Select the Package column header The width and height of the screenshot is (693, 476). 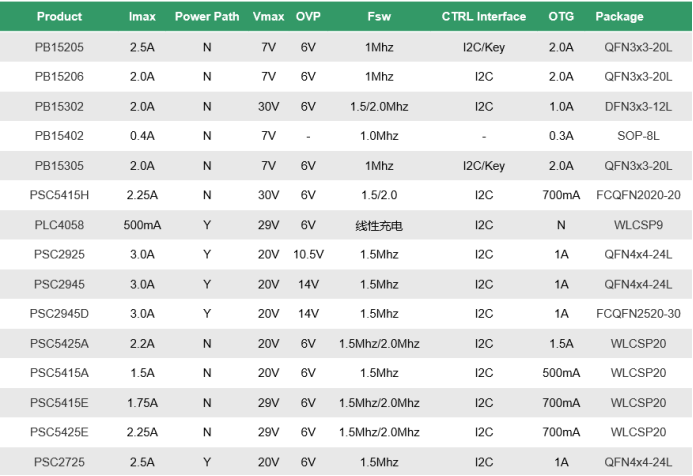[620, 17]
